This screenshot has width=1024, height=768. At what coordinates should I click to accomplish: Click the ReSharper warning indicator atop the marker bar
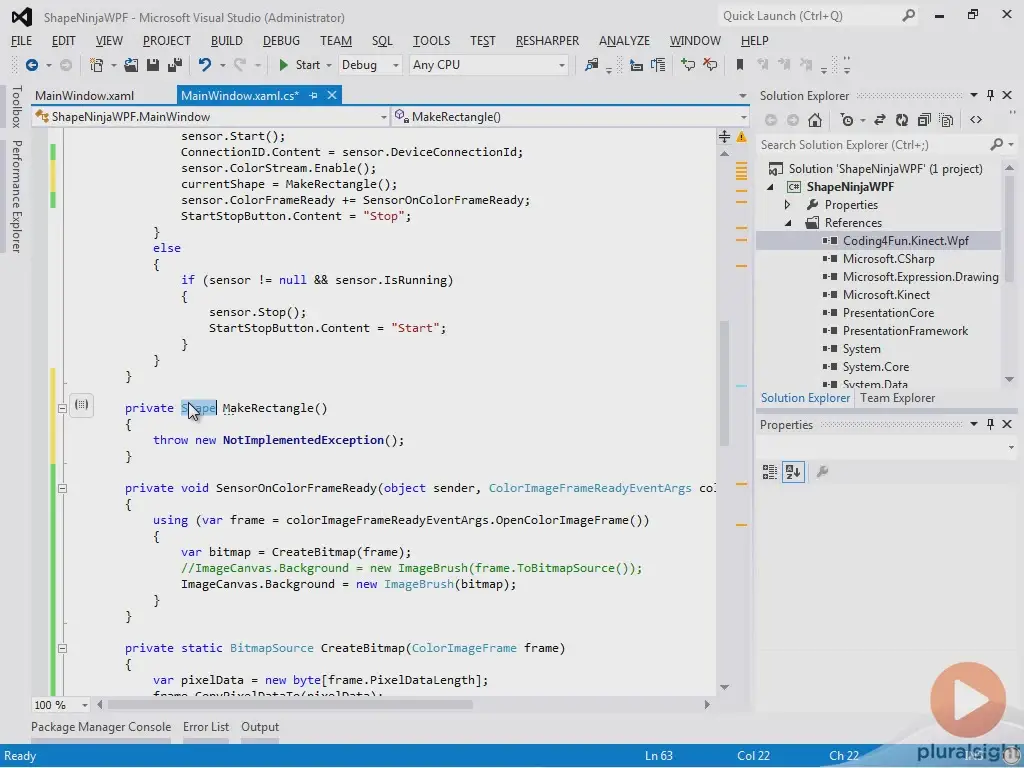tap(741, 136)
